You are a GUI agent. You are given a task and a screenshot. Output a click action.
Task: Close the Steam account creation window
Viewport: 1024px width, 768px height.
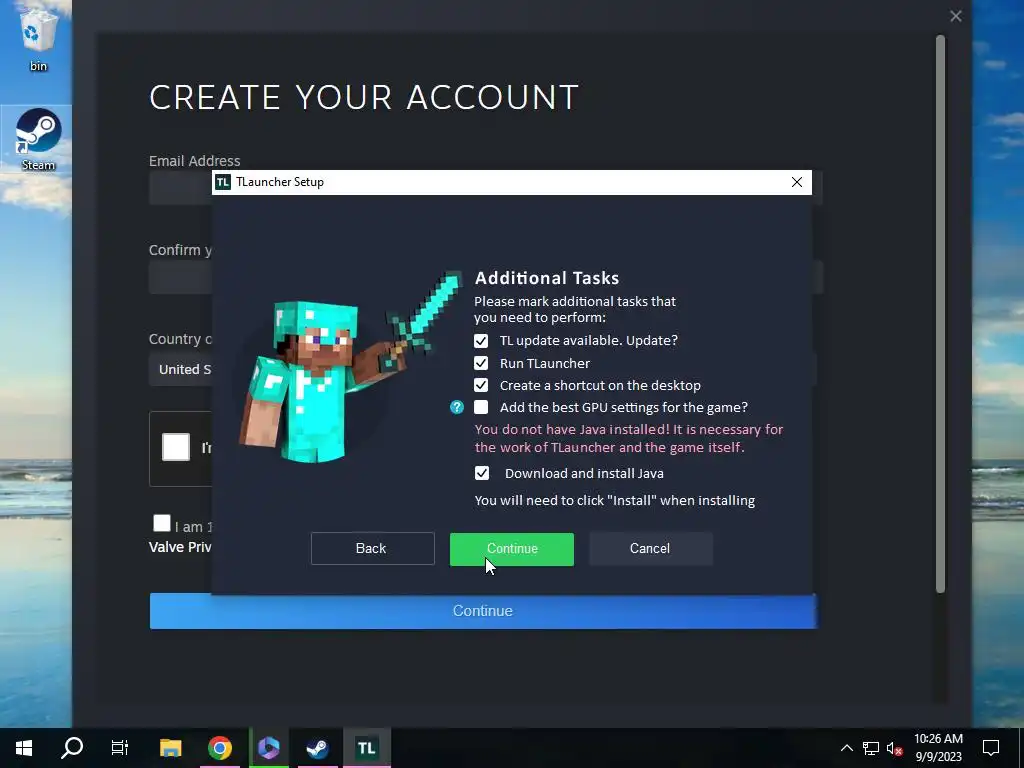[x=955, y=16]
